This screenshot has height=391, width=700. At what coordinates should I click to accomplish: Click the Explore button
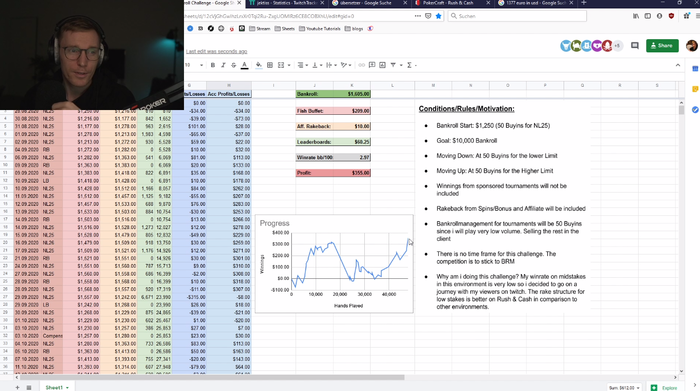point(664,388)
